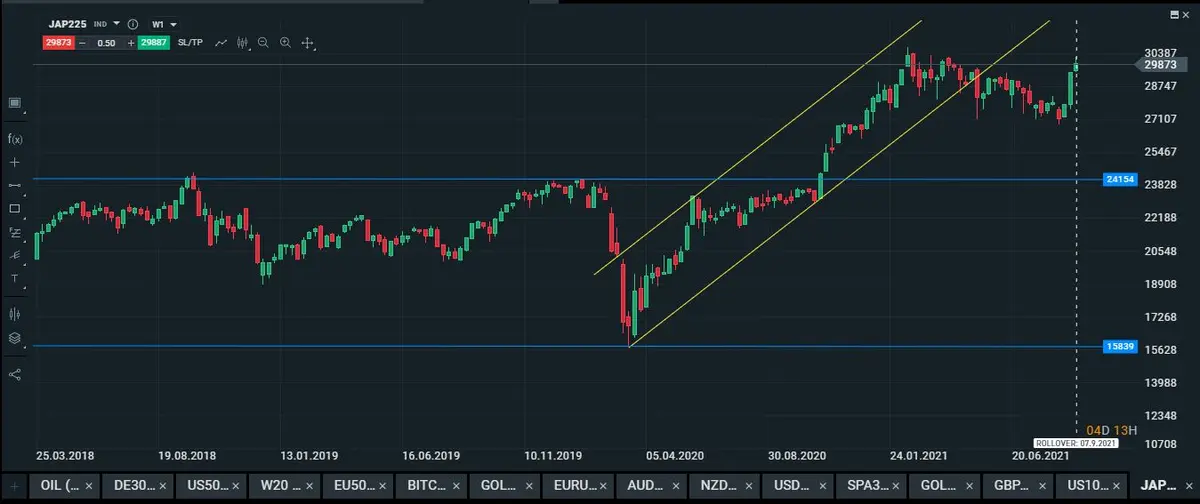Zoom in the chart
Screen dimensions: 1200x504
point(285,43)
